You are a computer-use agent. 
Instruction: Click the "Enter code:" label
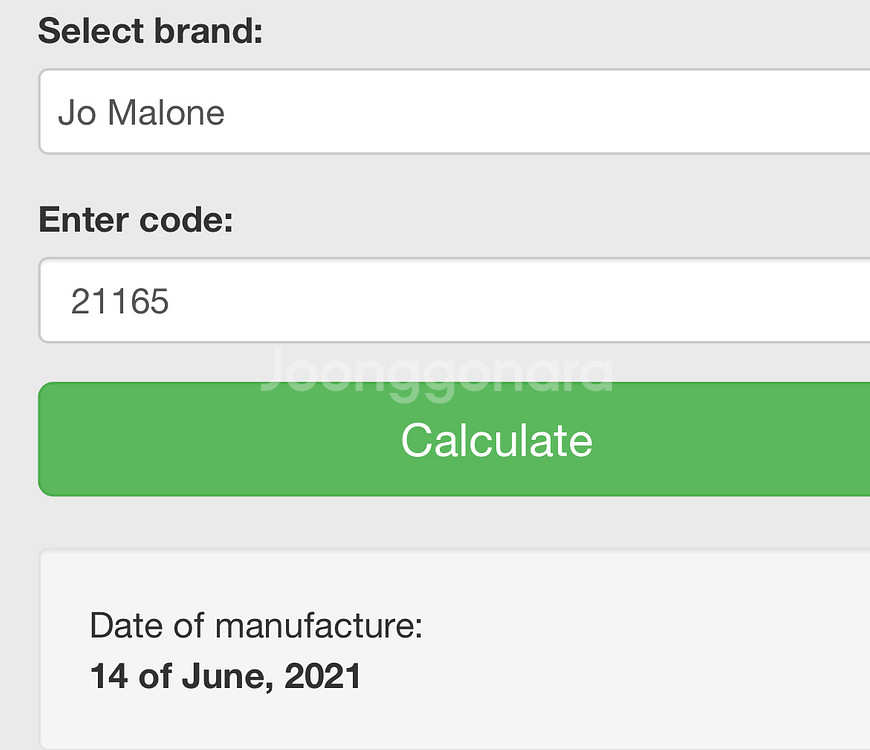click(x=135, y=219)
